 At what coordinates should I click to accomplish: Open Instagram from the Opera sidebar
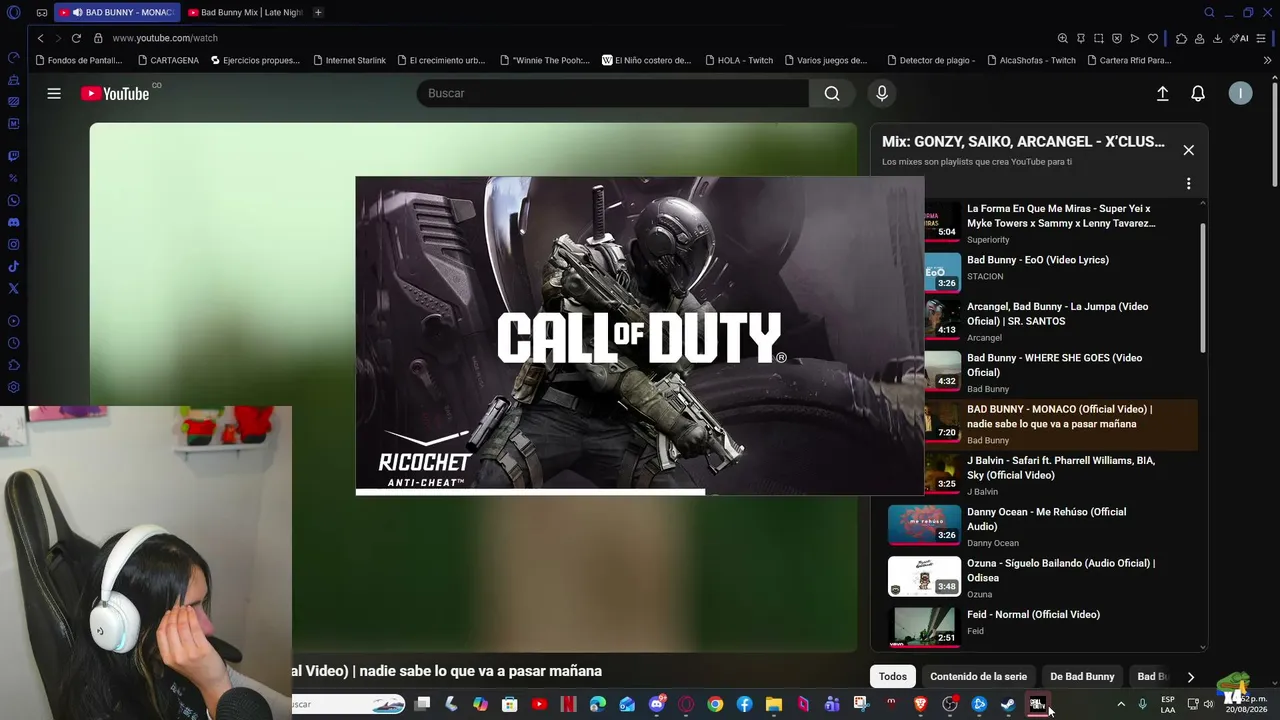(14, 244)
